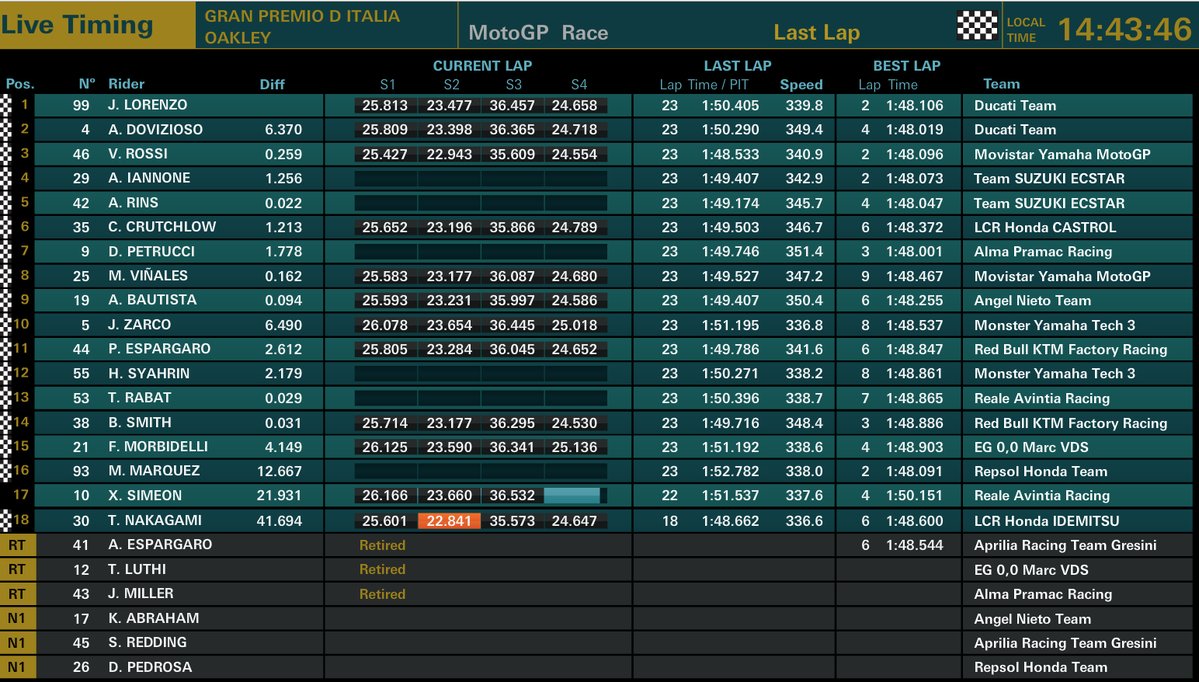The height and width of the screenshot is (682, 1199).
Task: Sort by the Rider column header
Action: tap(126, 84)
